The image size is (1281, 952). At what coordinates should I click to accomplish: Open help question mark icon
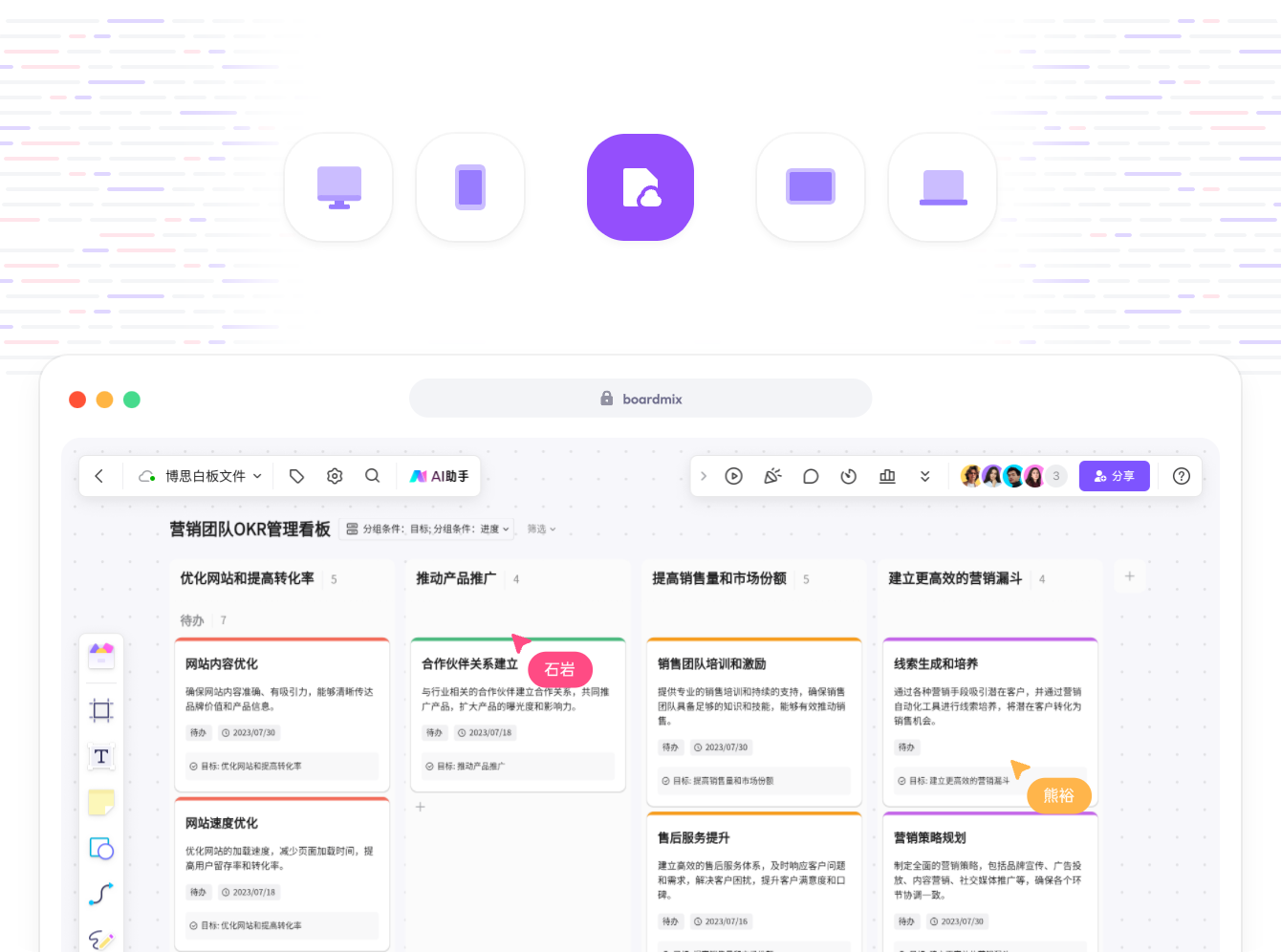click(1182, 476)
